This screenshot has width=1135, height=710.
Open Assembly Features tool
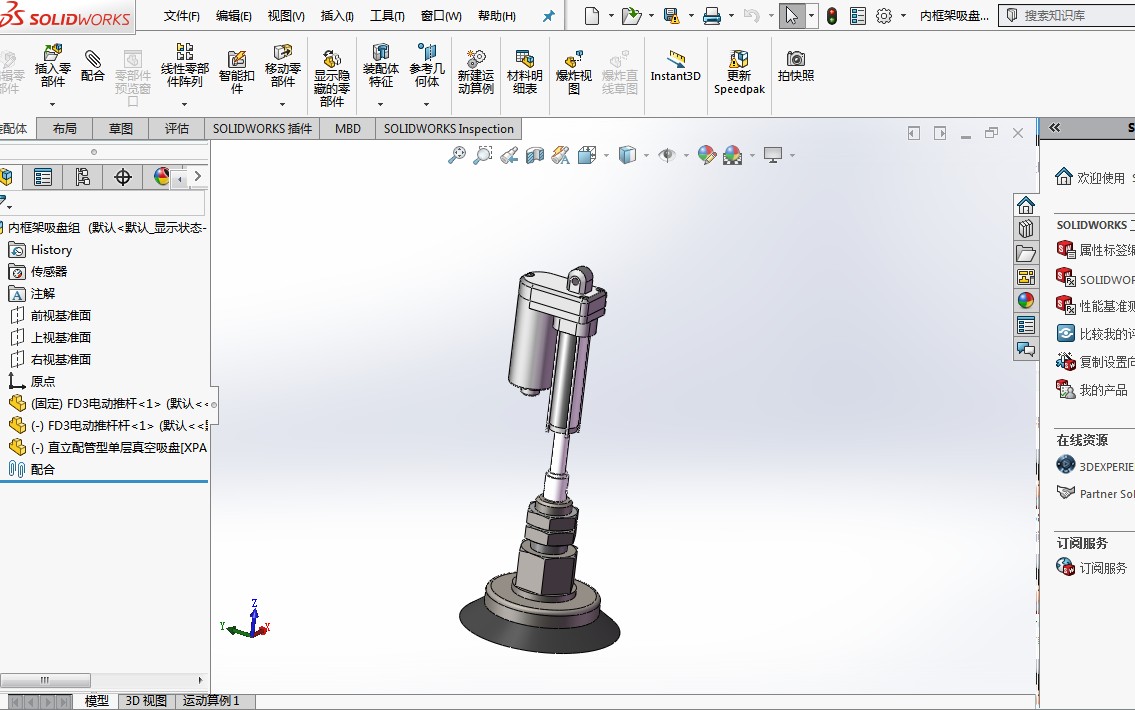[x=381, y=66]
